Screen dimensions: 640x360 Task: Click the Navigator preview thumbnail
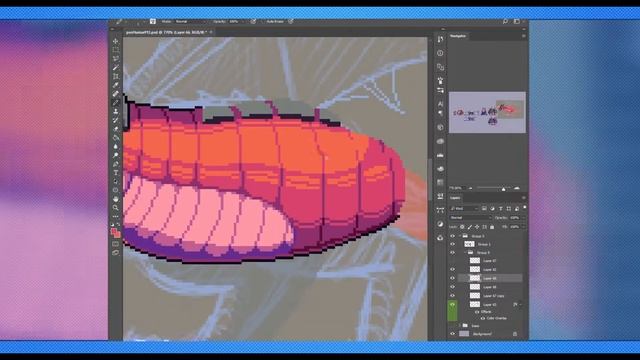487,112
